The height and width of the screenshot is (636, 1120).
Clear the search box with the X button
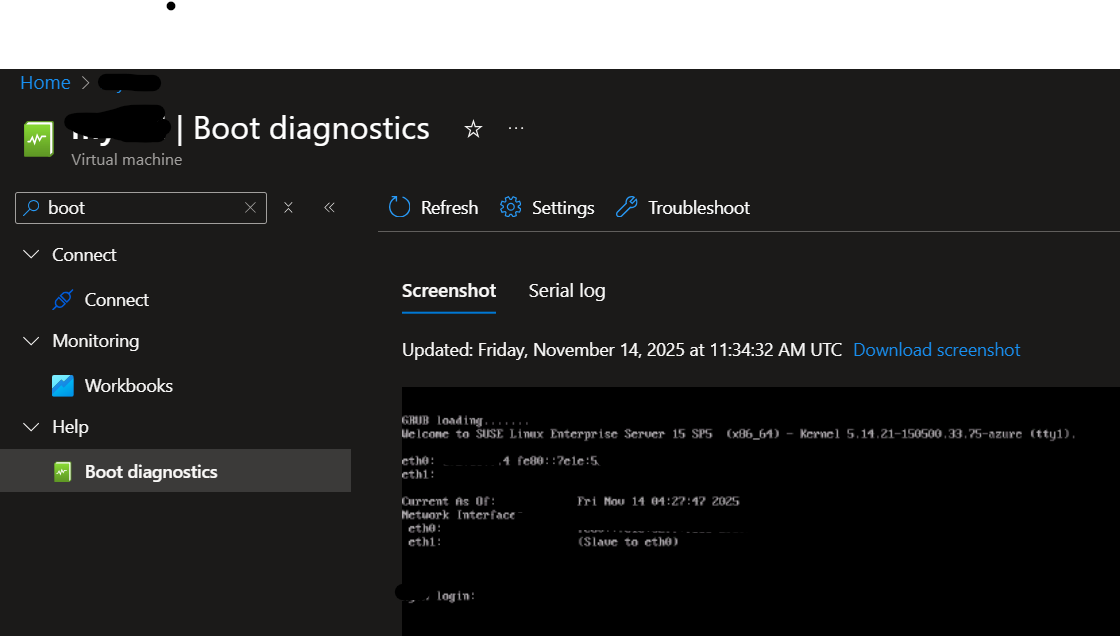[250, 207]
